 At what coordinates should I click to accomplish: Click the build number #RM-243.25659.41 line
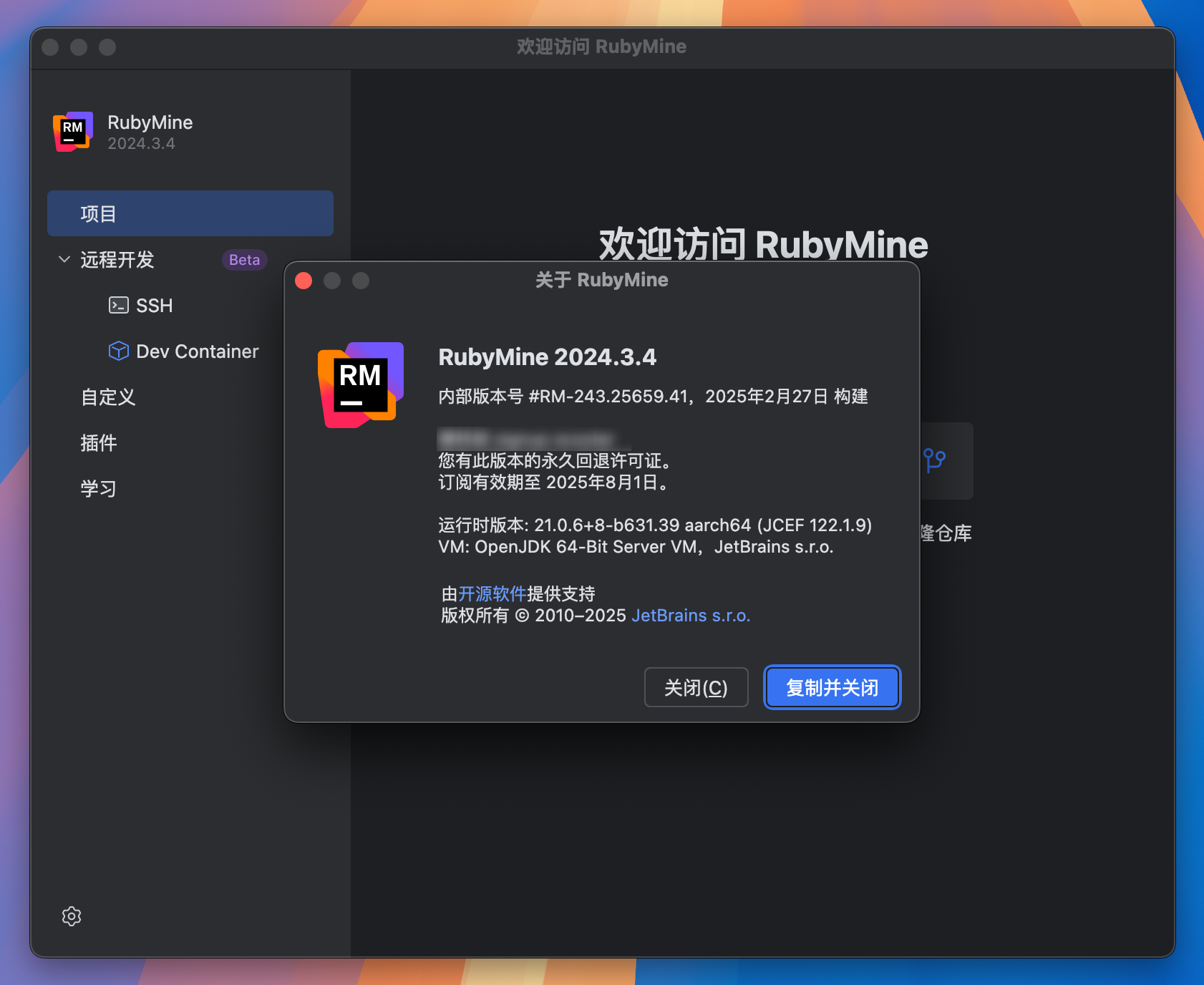click(653, 396)
